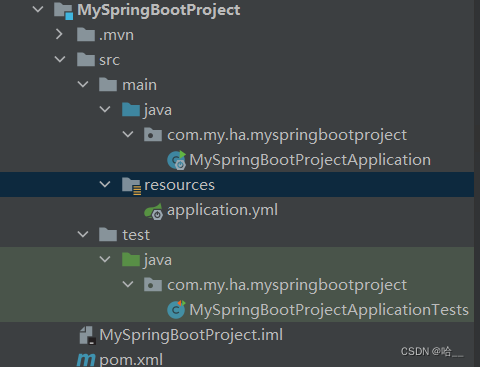The image size is (480, 367).
Task: Collapse the main folder chevron
Action: click(83, 84)
